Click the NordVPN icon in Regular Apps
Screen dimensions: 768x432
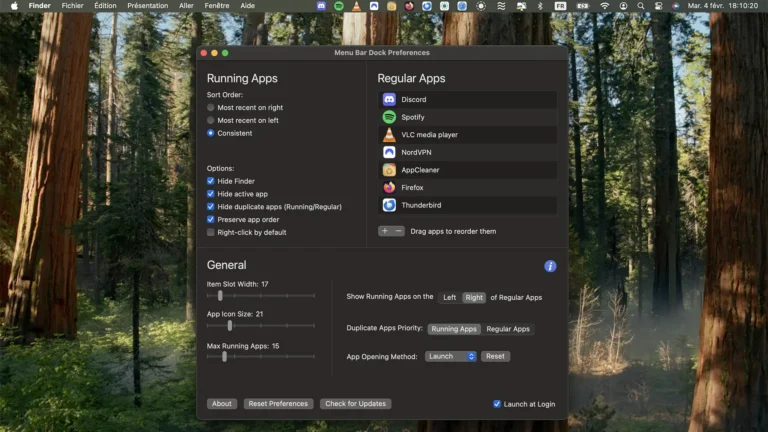tap(389, 152)
